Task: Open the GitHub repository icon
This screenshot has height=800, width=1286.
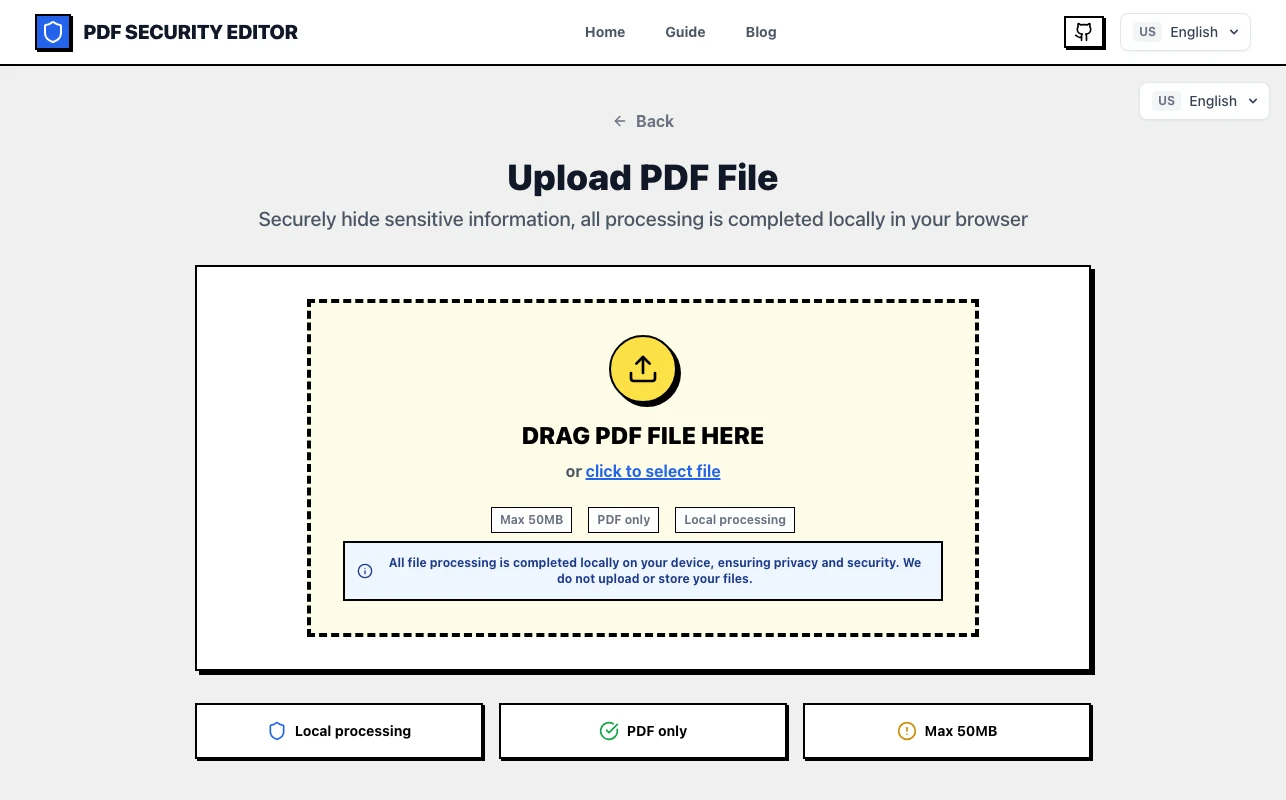Action: pos(1084,32)
